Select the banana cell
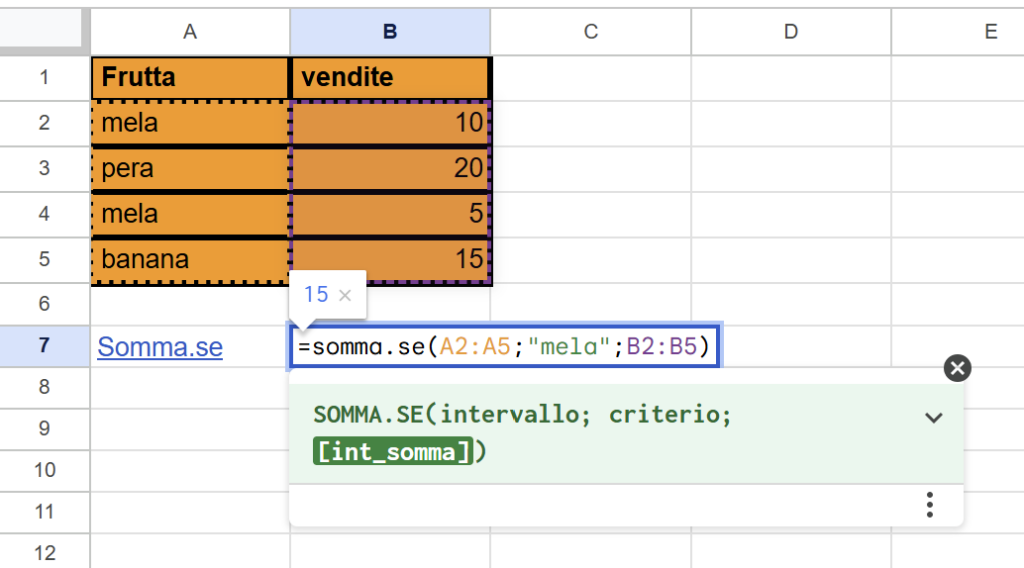 [x=190, y=259]
